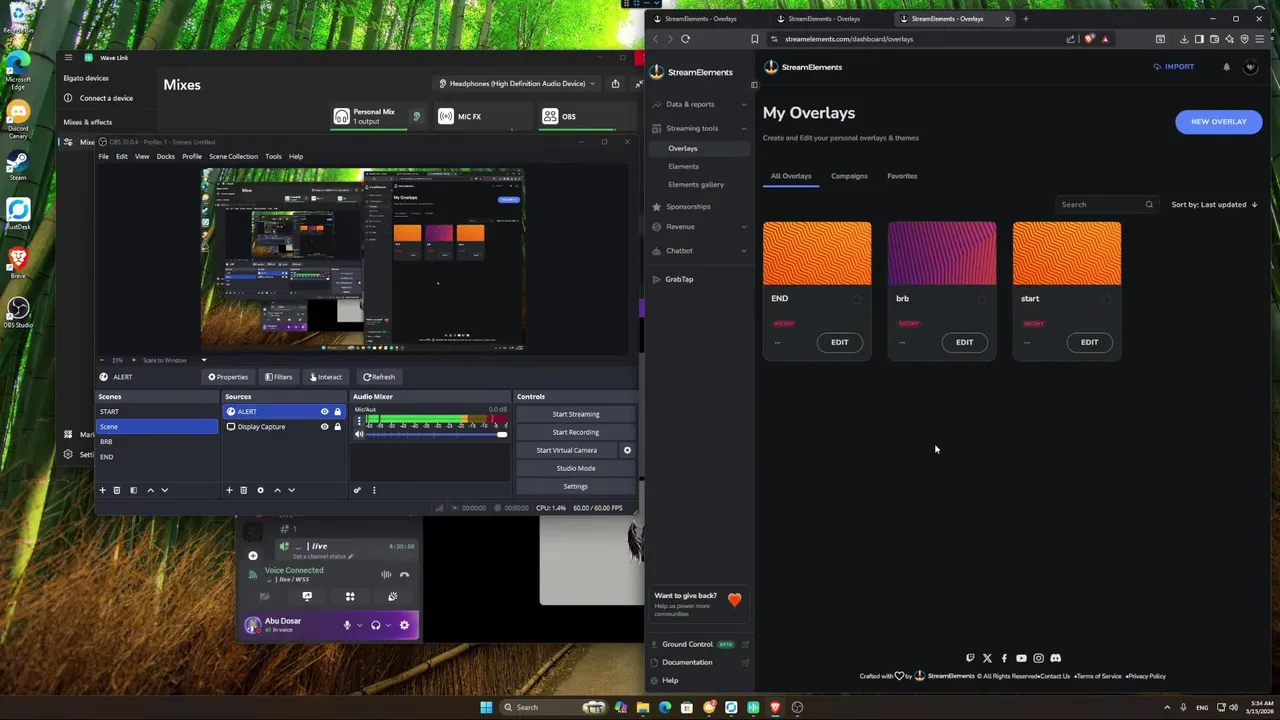This screenshot has height=720, width=1280.
Task: Open OBS Studio desktop shortcut
Action: pyautogui.click(x=18, y=312)
